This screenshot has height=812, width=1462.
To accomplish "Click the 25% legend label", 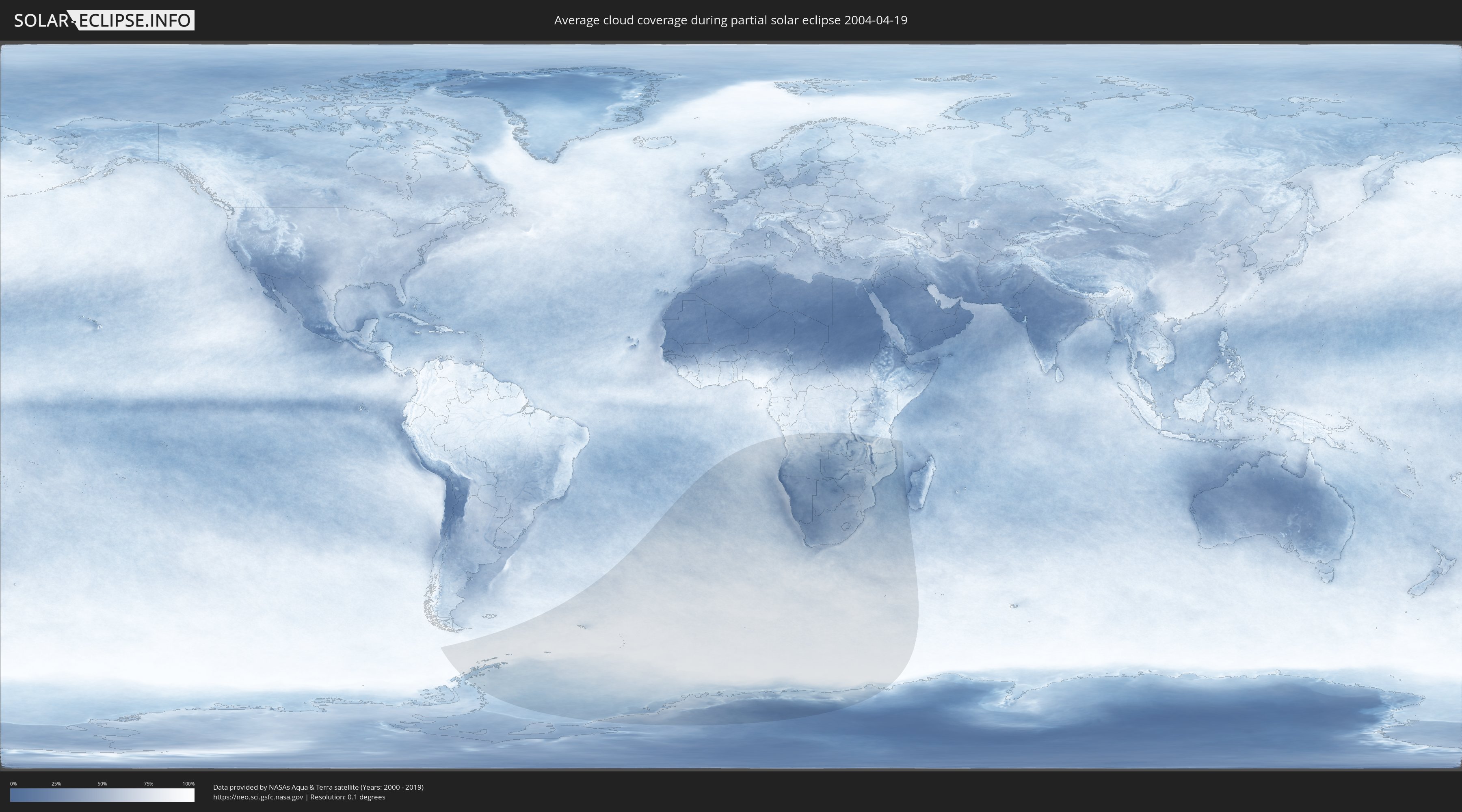I will [x=56, y=784].
